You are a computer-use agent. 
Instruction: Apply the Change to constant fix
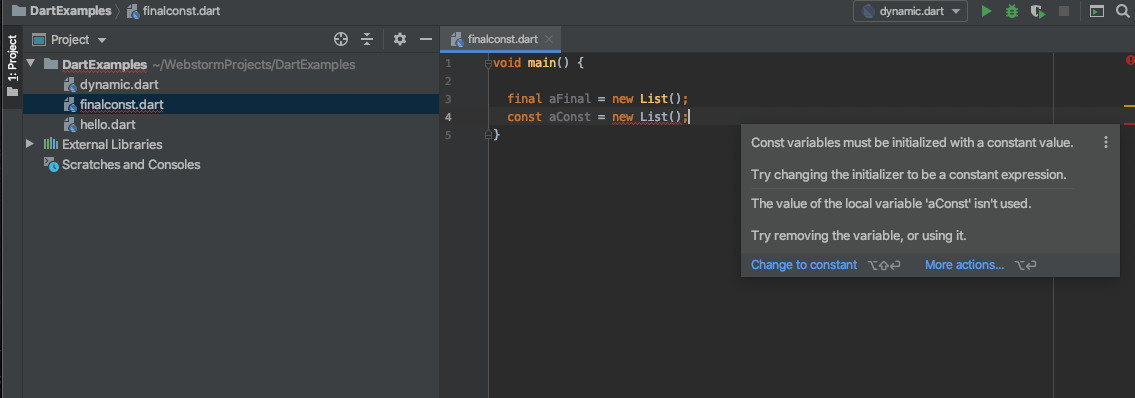(x=803, y=265)
